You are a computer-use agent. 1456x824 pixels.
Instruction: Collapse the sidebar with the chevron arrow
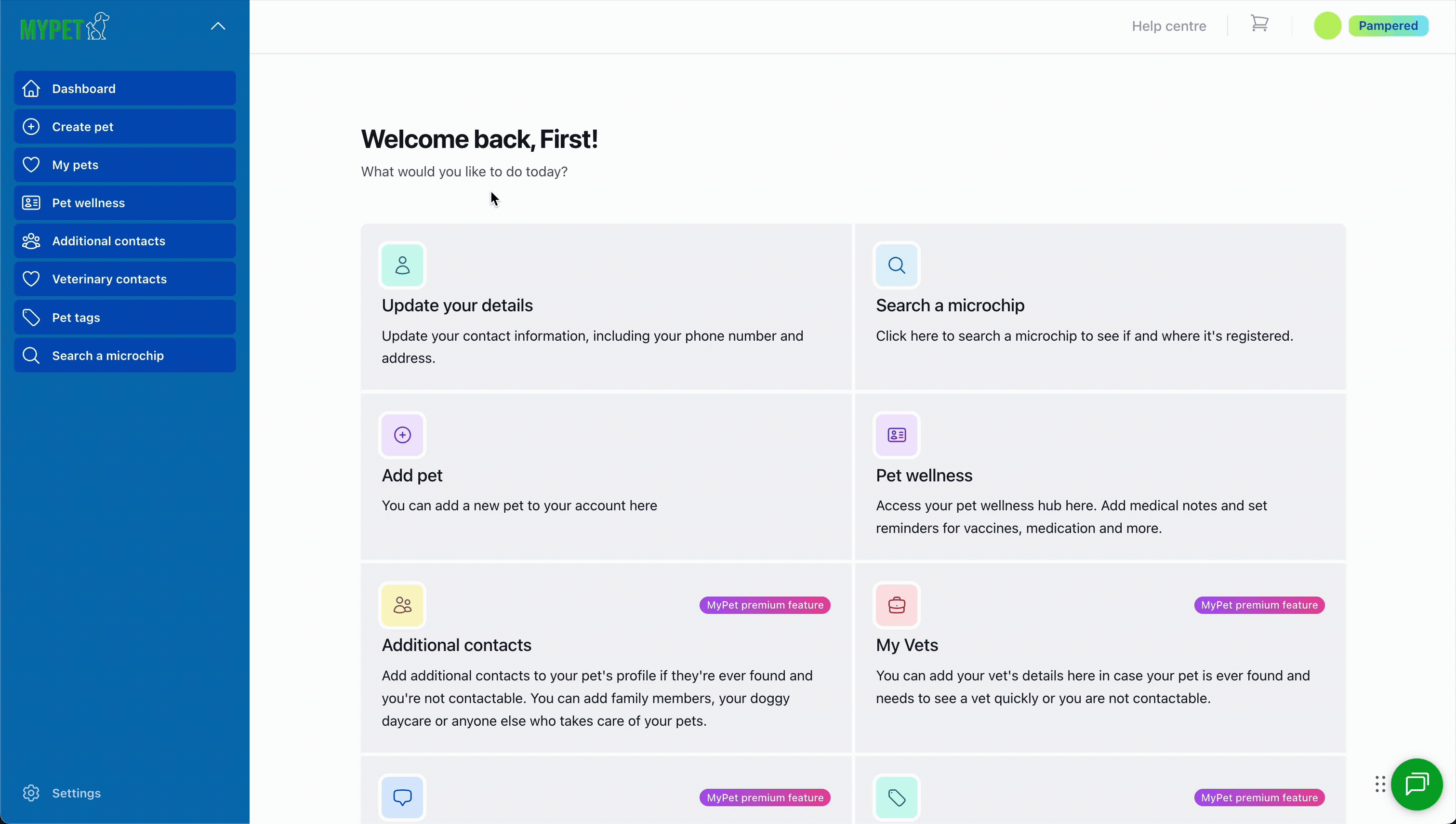[218, 26]
